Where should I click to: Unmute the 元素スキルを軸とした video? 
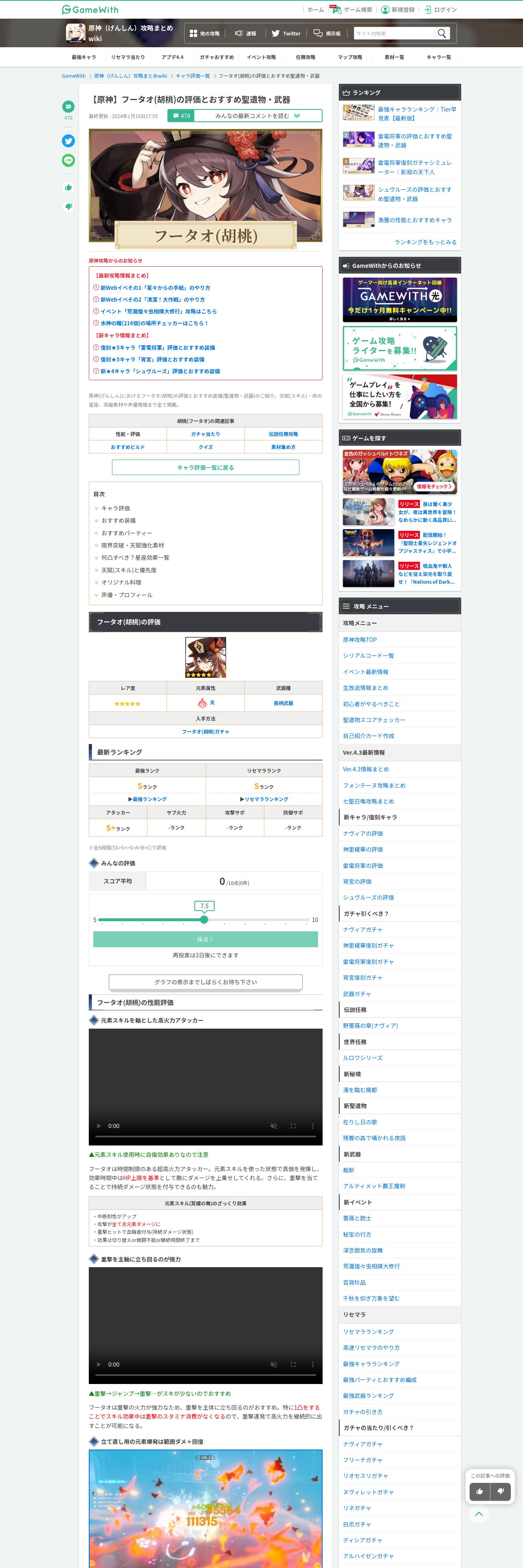pyautogui.click(x=273, y=1126)
